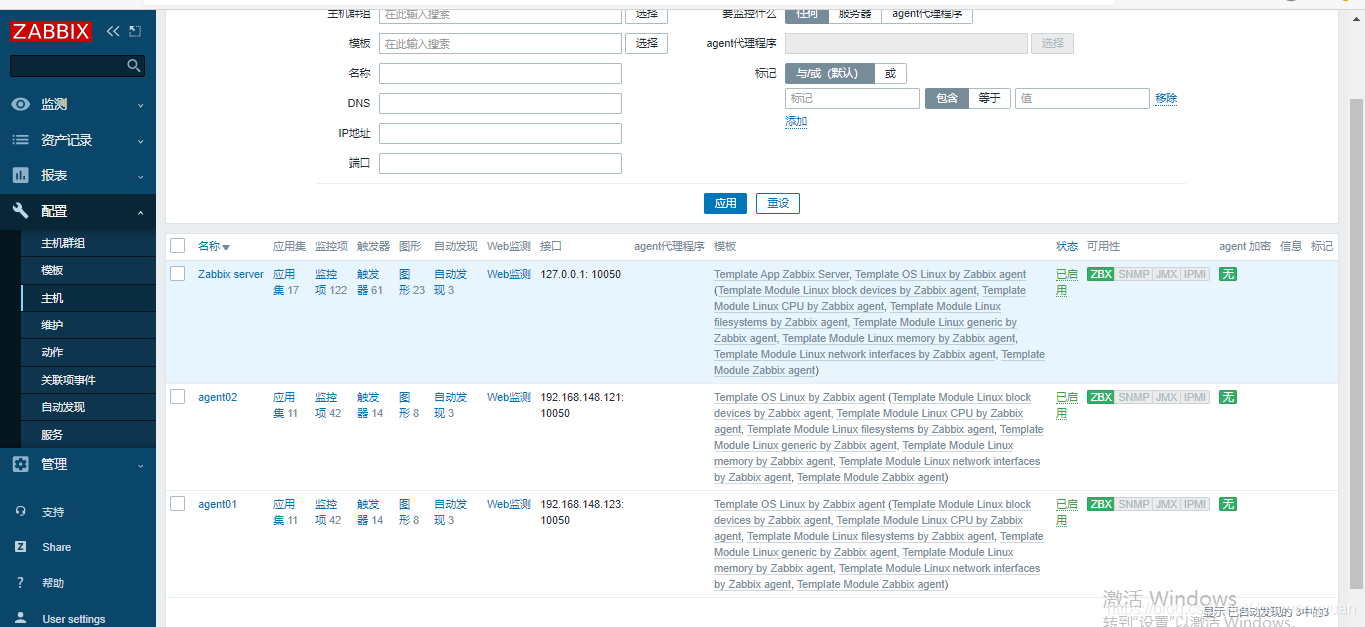Click the eye icon for 监测
1365x627 pixels.
20,104
